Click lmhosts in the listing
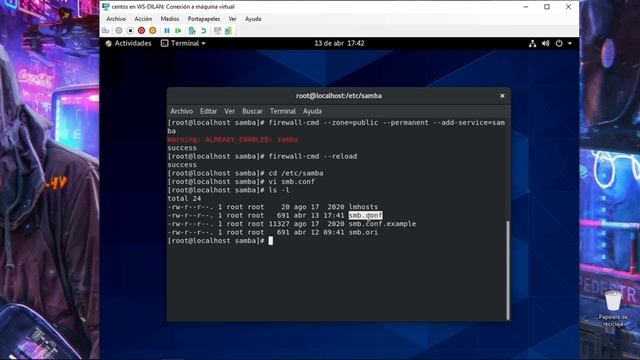The height and width of the screenshot is (360, 640). (363, 207)
